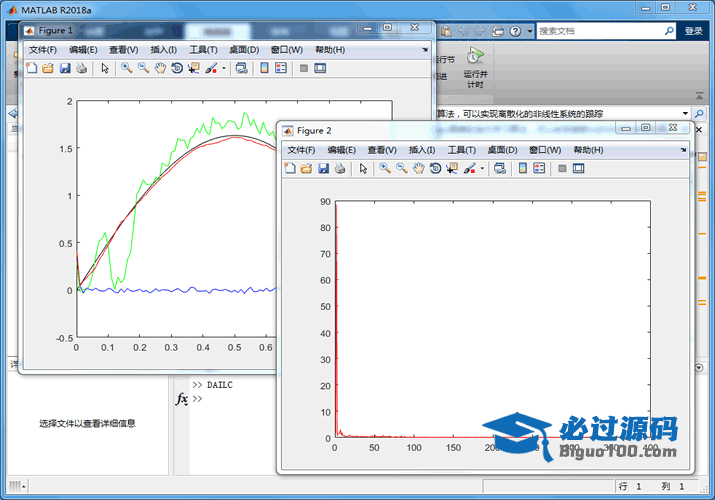Insert Legend in Figure 2
The image size is (715, 500).
tap(539, 169)
